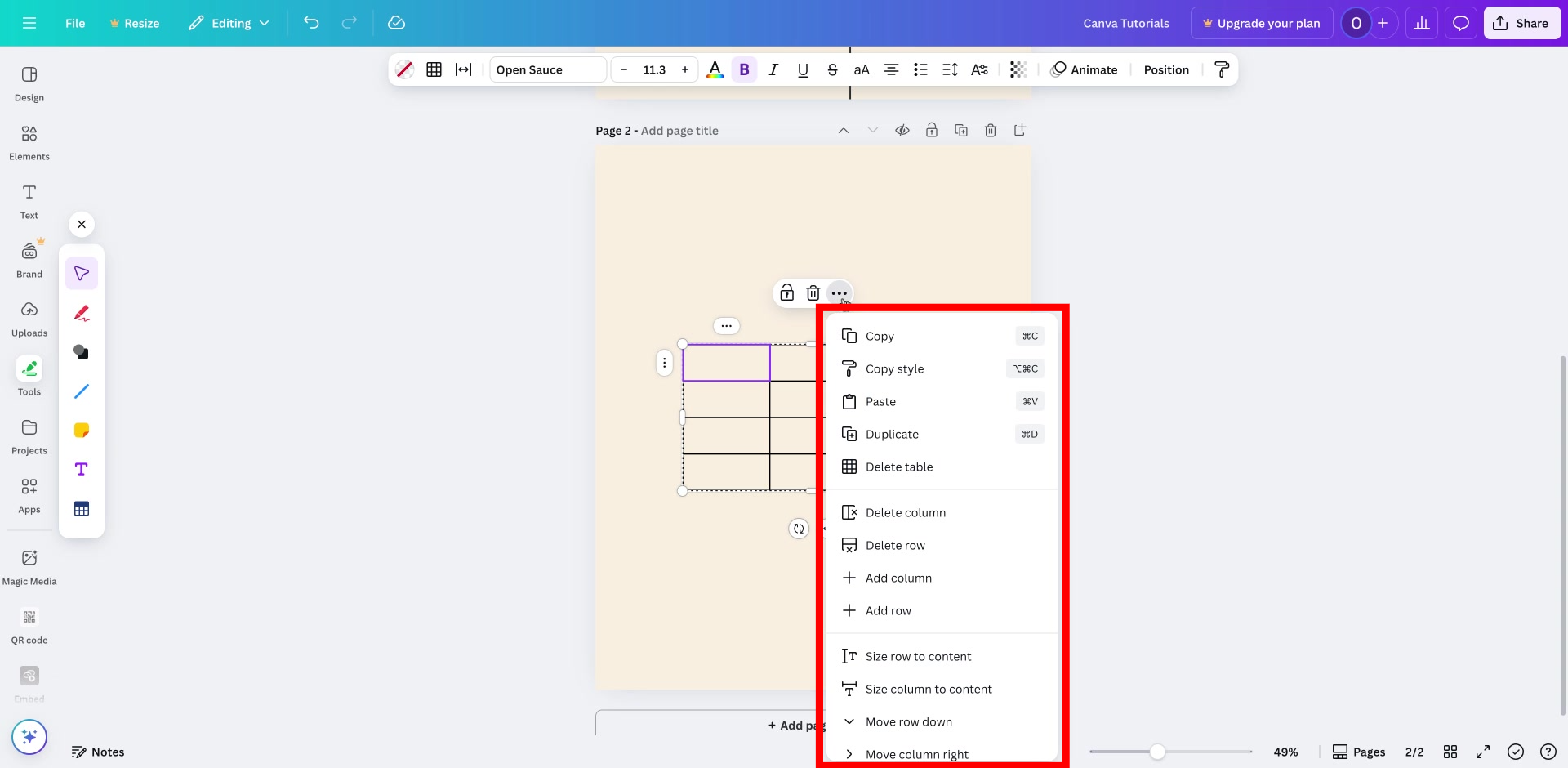Toggle bold text formatting
The image size is (1568, 768).
pyautogui.click(x=744, y=69)
